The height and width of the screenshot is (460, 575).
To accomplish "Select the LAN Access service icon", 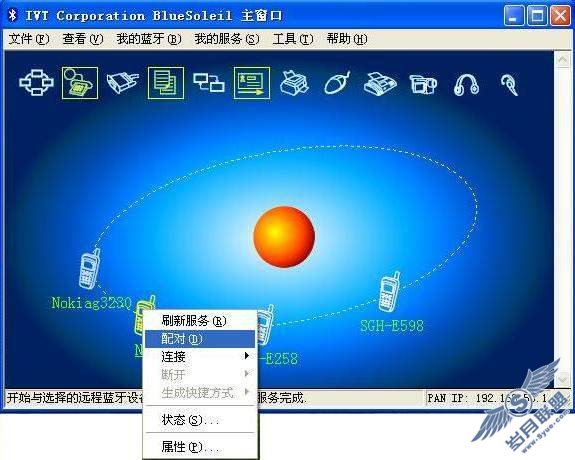I will coord(209,83).
